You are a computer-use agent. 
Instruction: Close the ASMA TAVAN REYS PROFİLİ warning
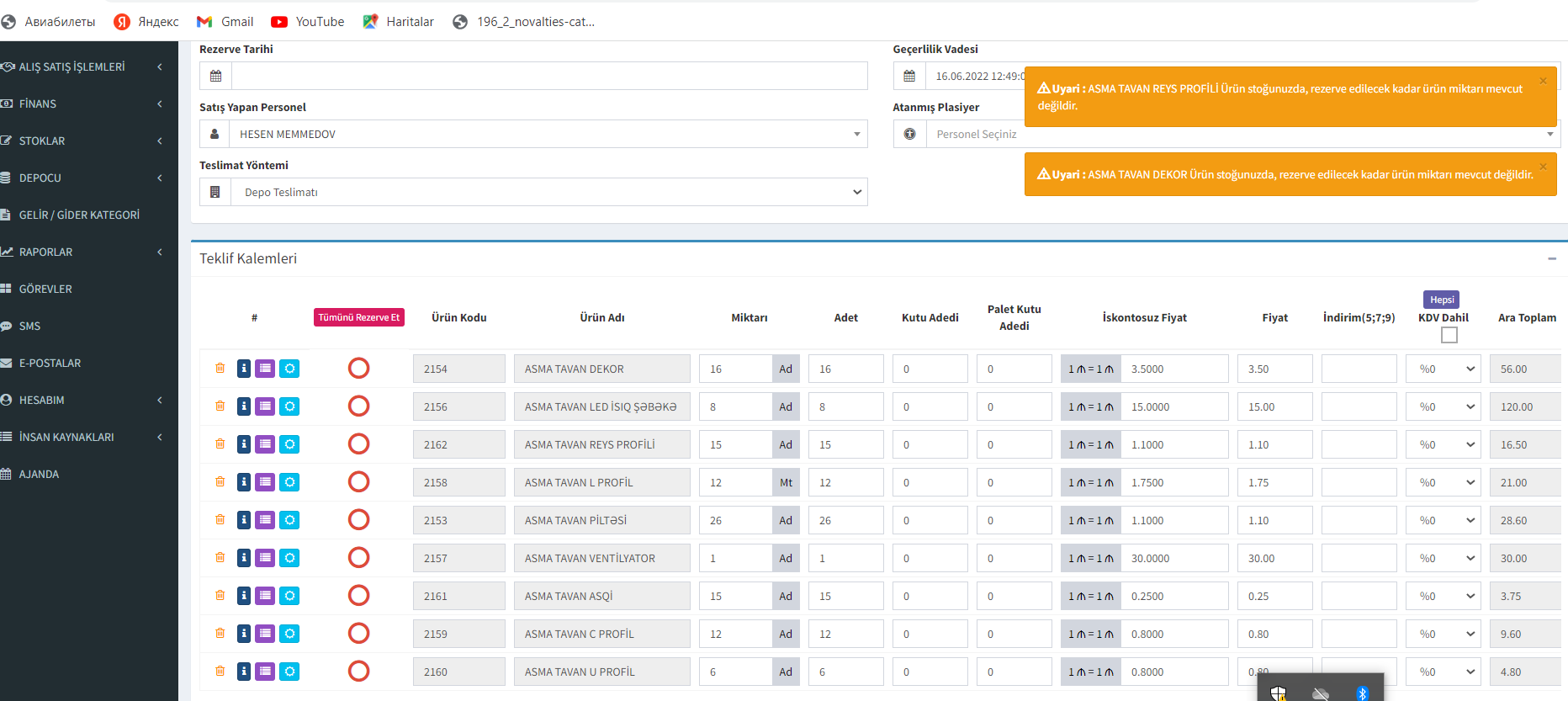pyautogui.click(x=1543, y=81)
